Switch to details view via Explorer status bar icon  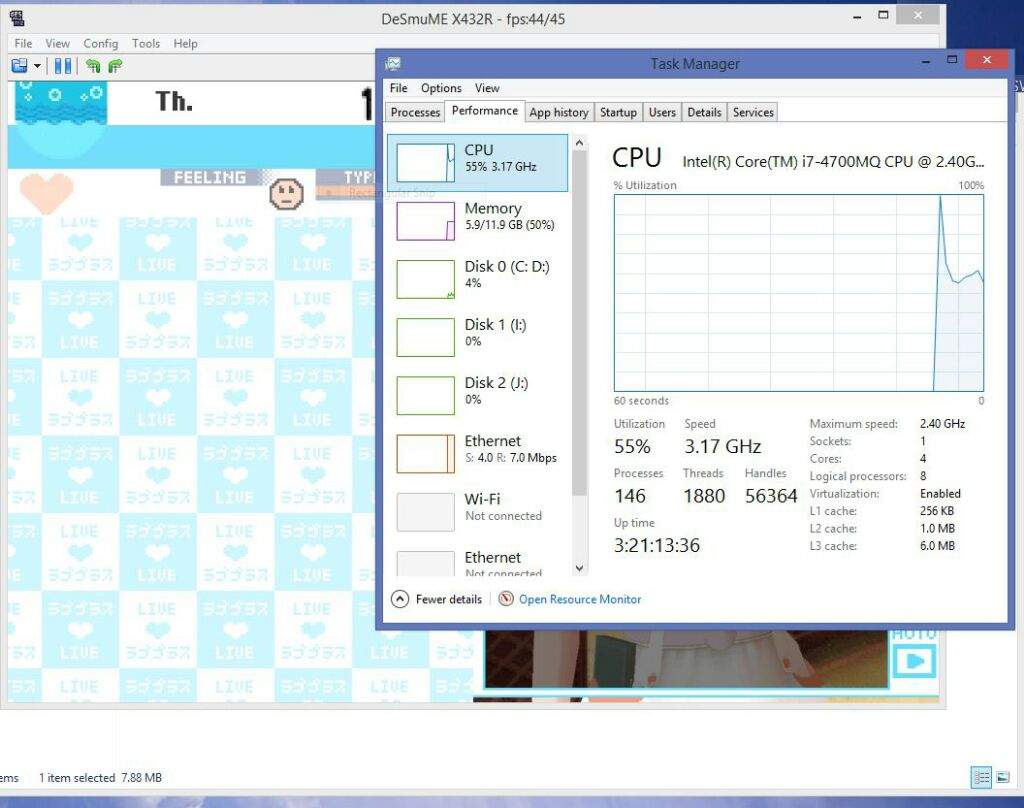pos(981,777)
